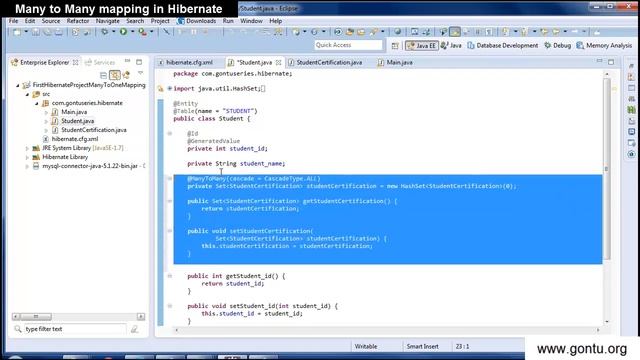Click the Print toolbar icon

click(x=59, y=32)
